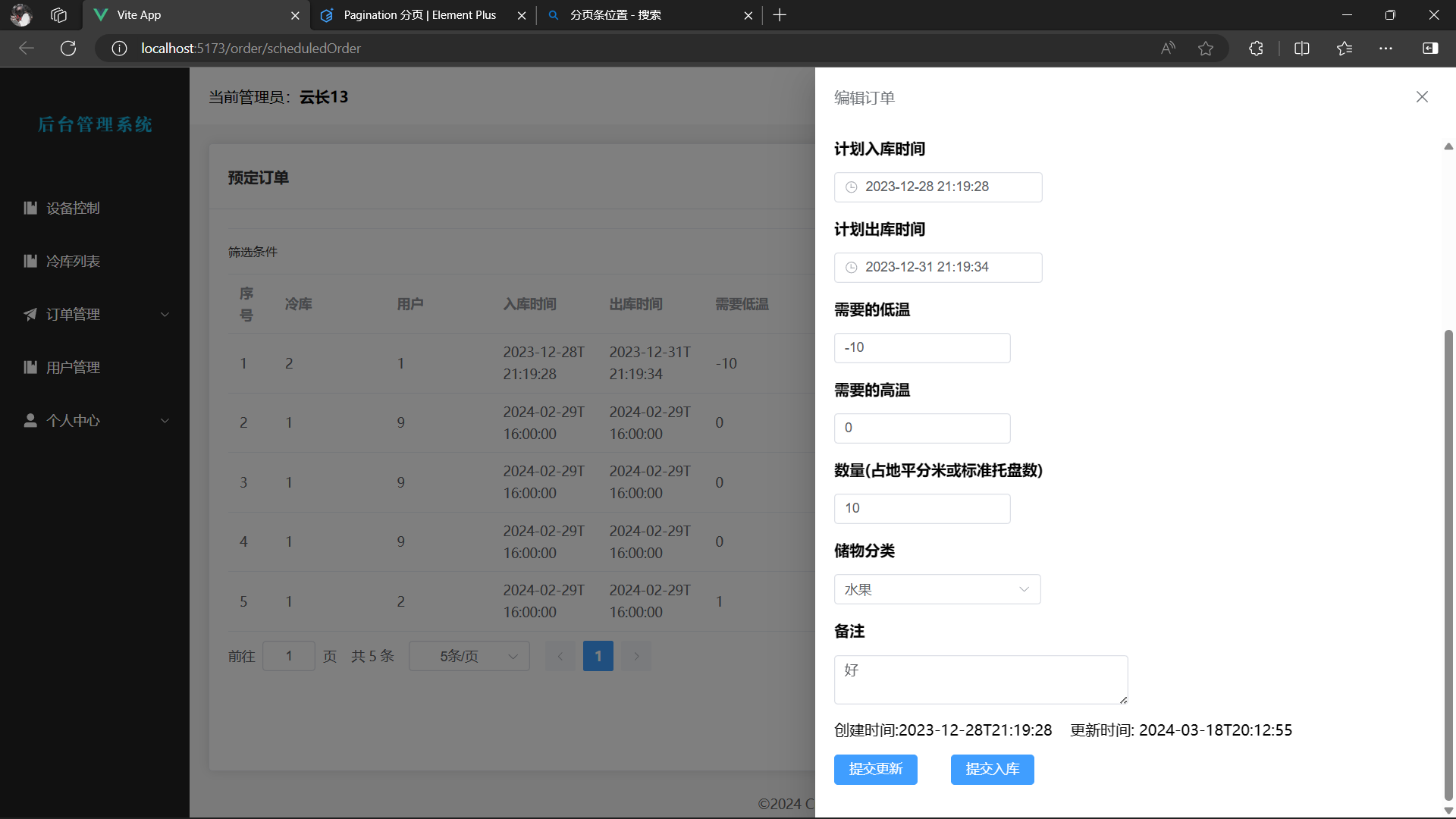Click the favorite star icon in address bar
This screenshot has height=819, width=1456.
[1206, 49]
